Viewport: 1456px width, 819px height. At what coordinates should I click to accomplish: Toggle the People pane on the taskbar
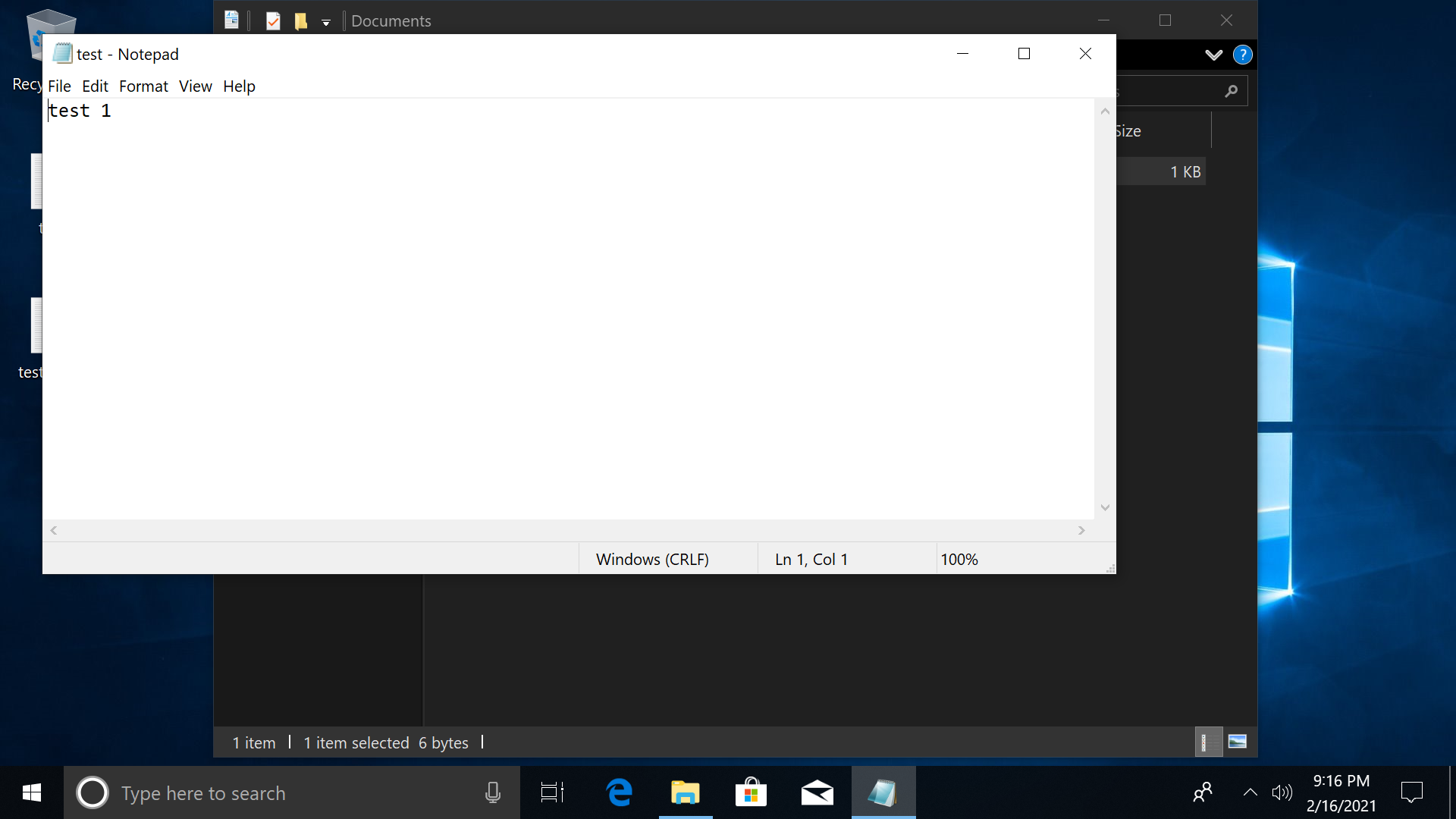coord(1203,792)
